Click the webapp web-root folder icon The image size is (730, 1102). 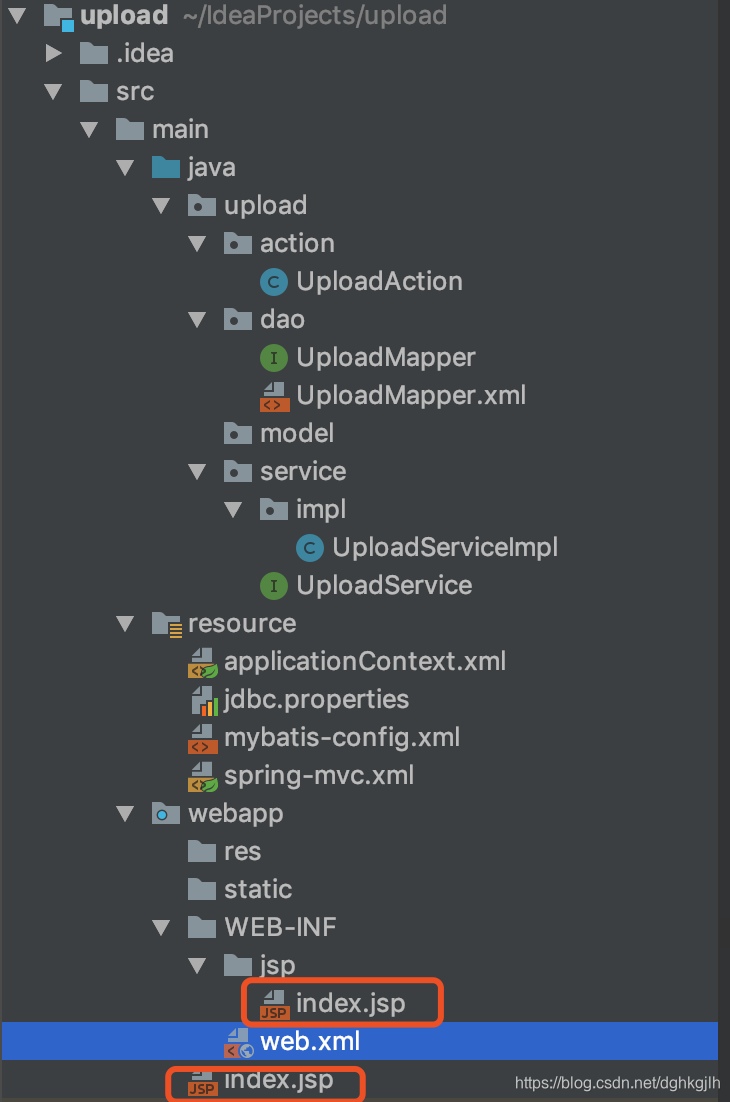(166, 813)
